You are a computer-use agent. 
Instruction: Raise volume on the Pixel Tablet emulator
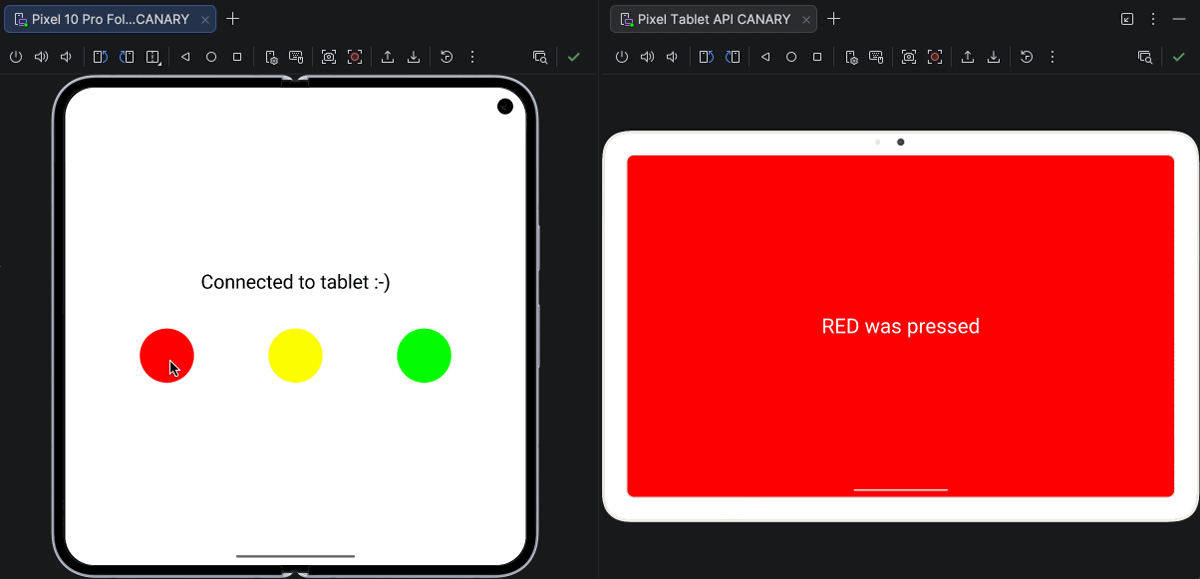coord(647,57)
